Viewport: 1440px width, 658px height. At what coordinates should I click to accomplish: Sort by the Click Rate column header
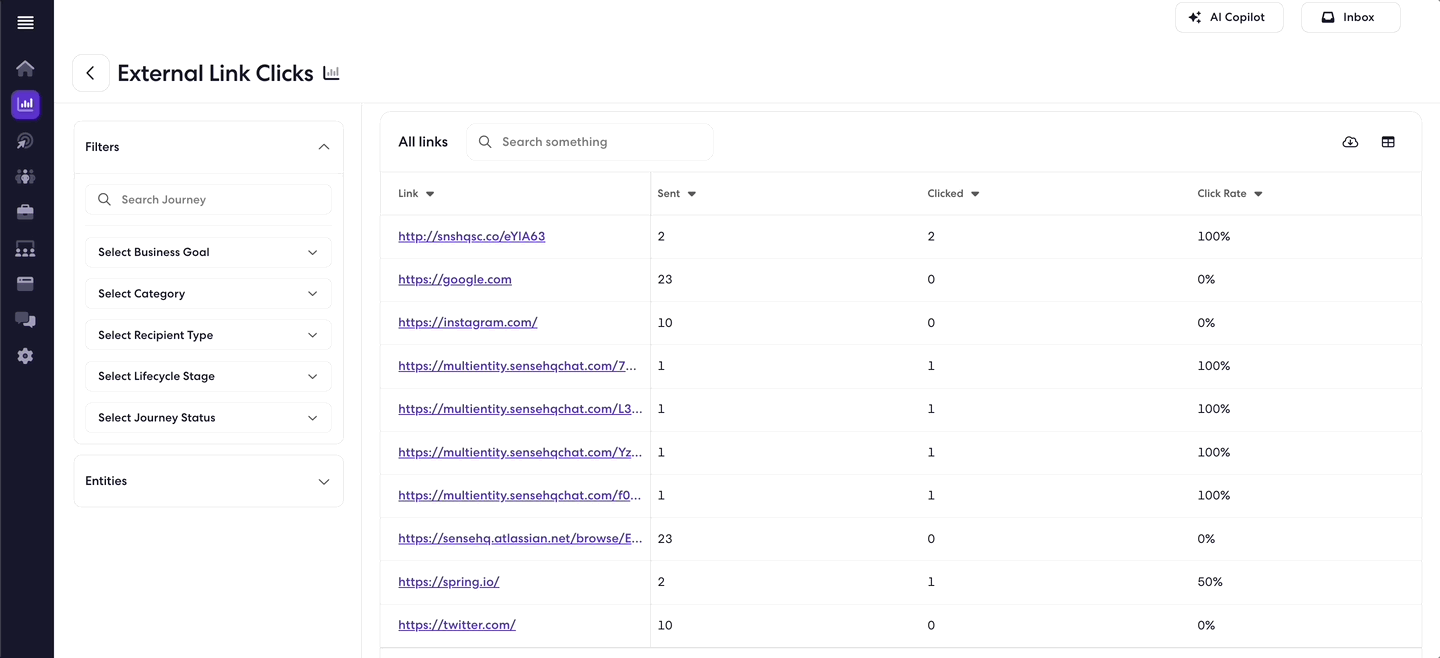(x=1230, y=194)
